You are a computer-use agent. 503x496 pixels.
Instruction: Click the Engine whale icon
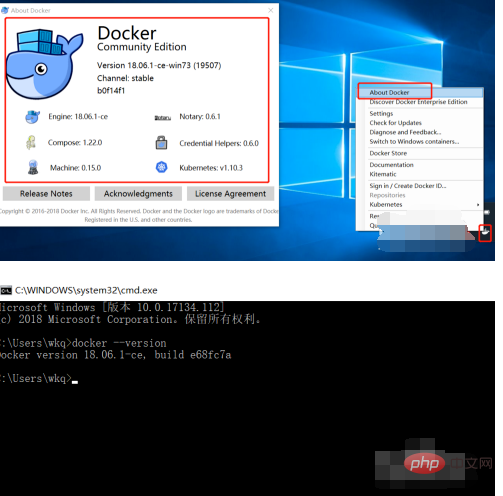pos(32,117)
